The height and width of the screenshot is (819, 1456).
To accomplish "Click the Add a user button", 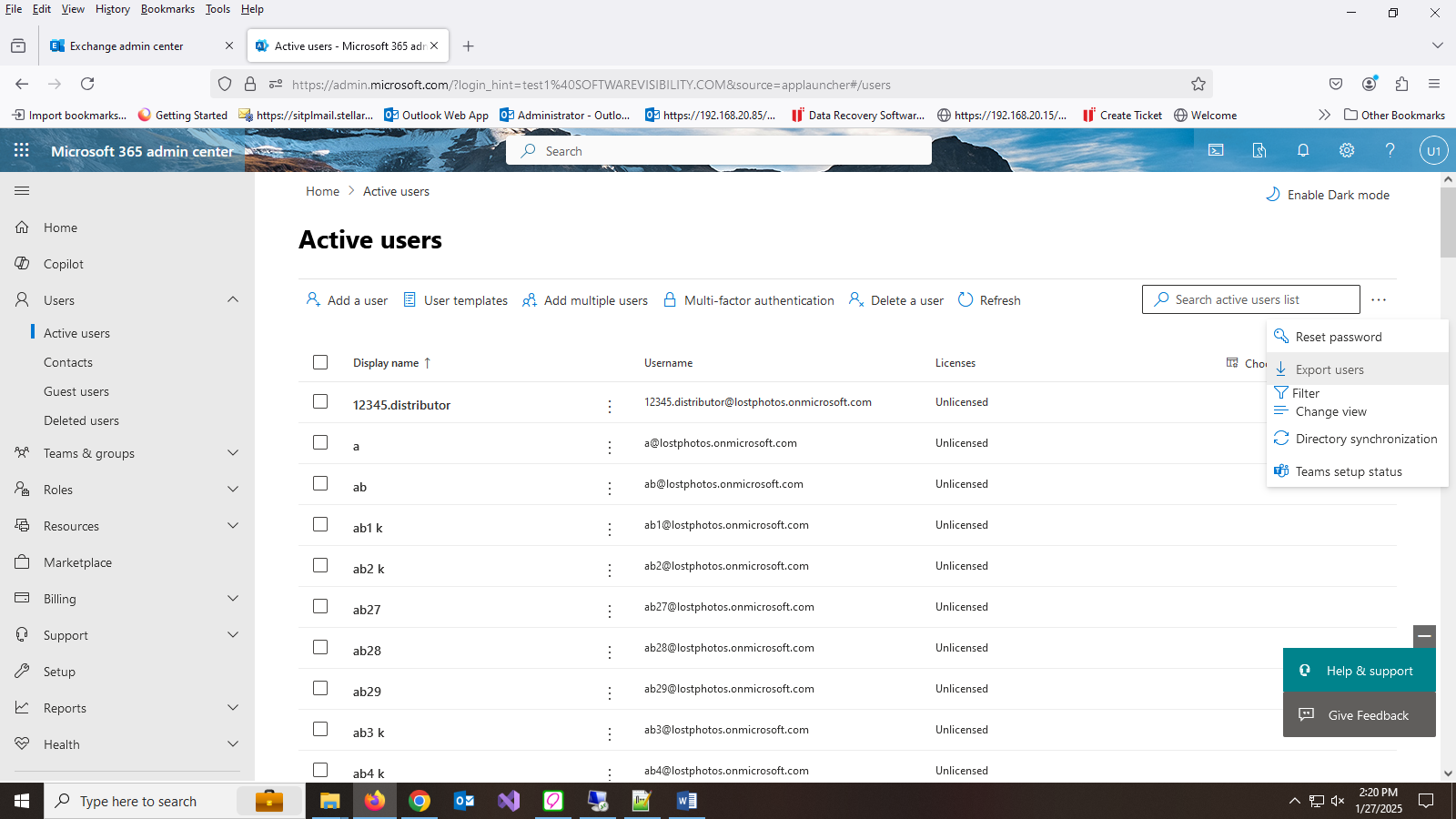I will click(347, 299).
